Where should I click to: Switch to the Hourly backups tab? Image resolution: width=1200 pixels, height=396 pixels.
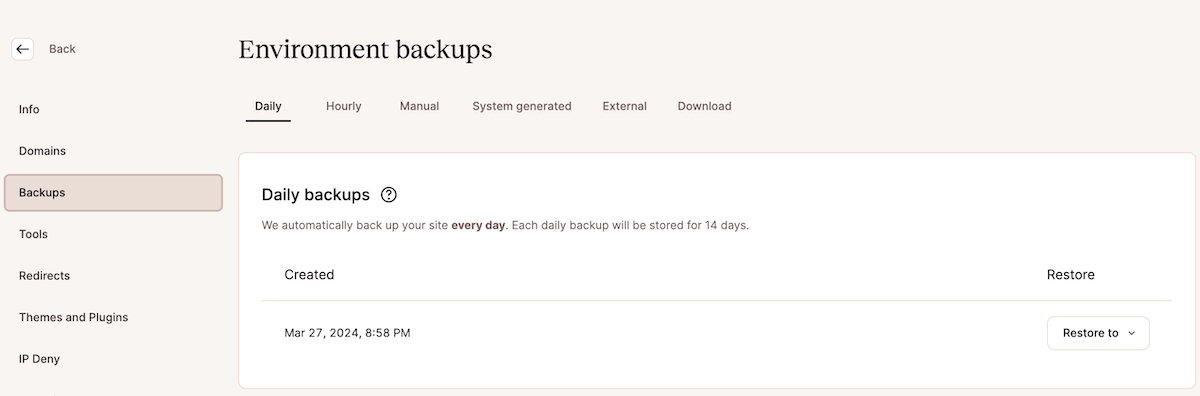tap(343, 106)
